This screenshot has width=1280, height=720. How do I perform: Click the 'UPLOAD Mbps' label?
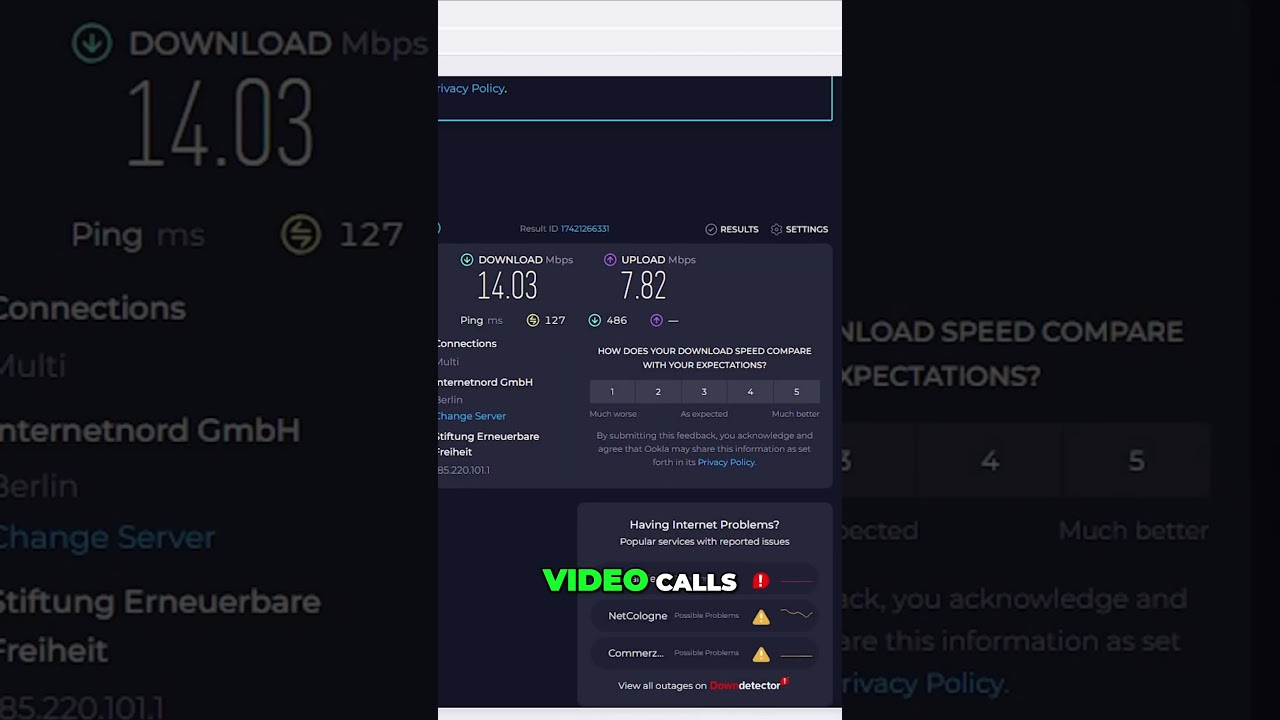658,260
